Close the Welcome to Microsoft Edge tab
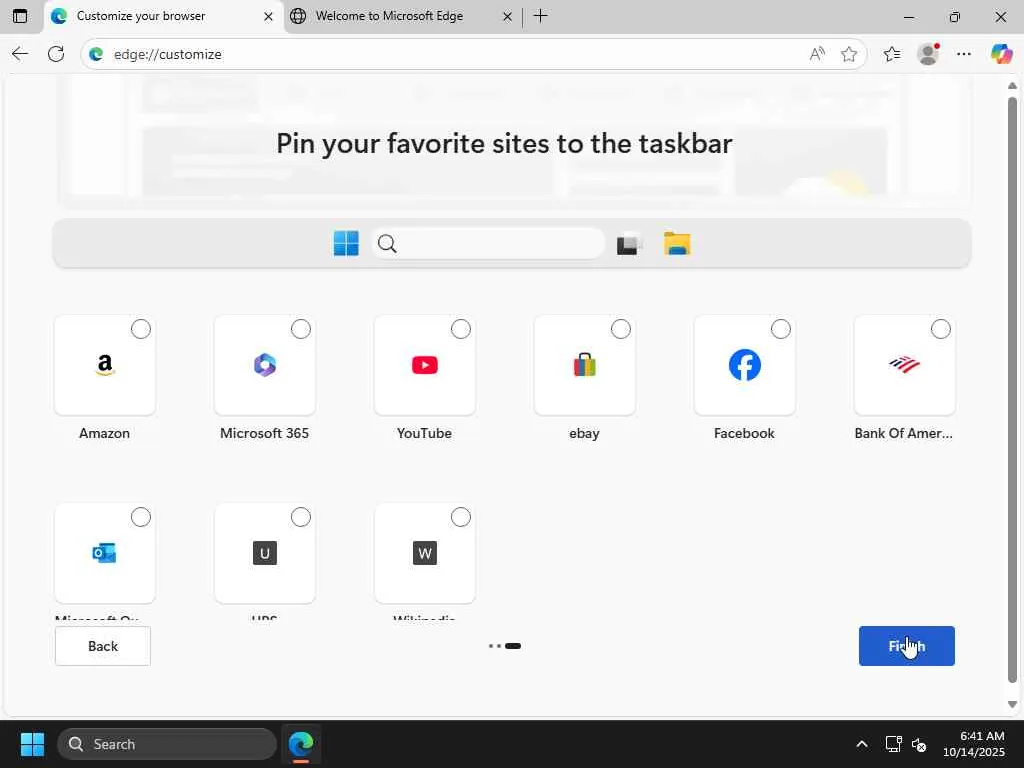 point(507,16)
